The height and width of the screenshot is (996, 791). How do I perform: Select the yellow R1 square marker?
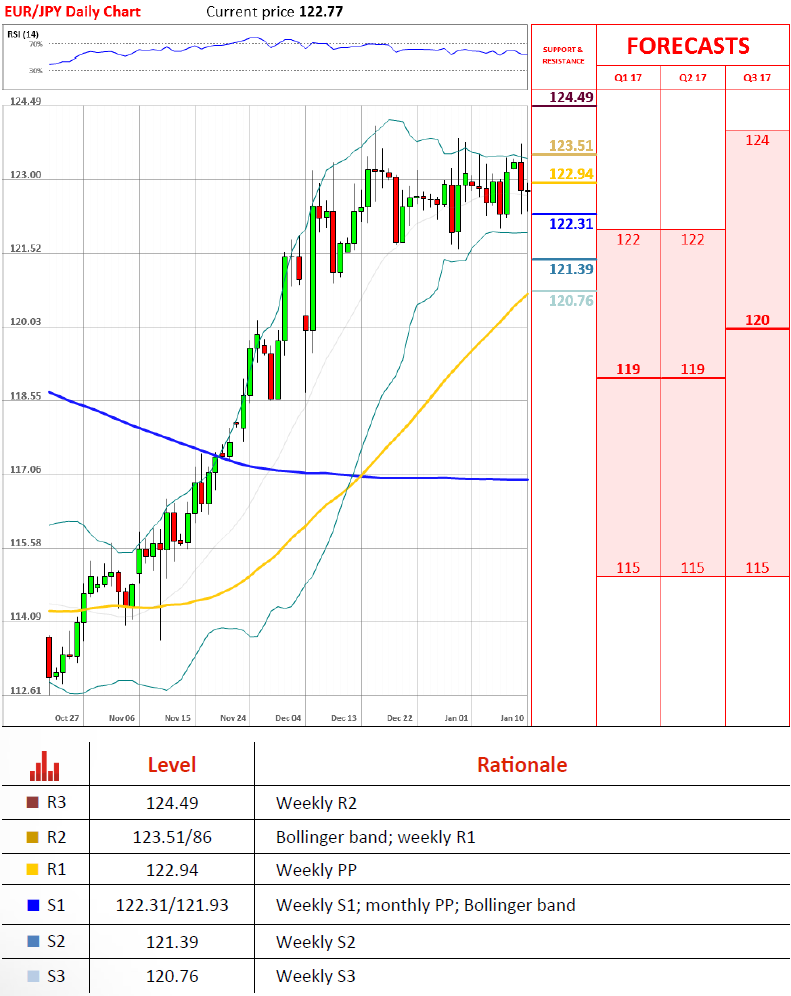click(33, 871)
